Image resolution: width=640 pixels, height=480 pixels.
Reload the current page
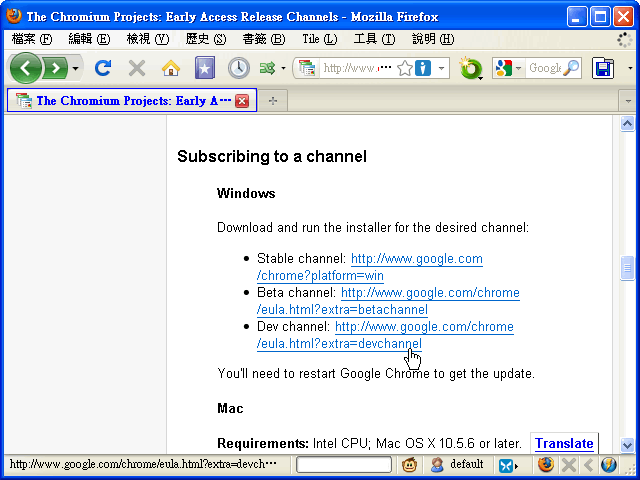[x=102, y=68]
